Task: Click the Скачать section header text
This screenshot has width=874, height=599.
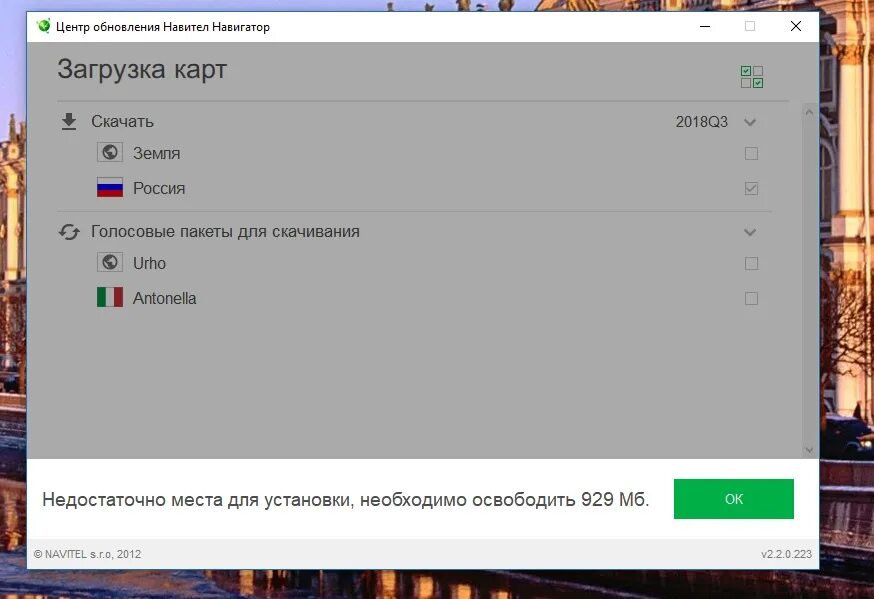Action: coord(123,121)
